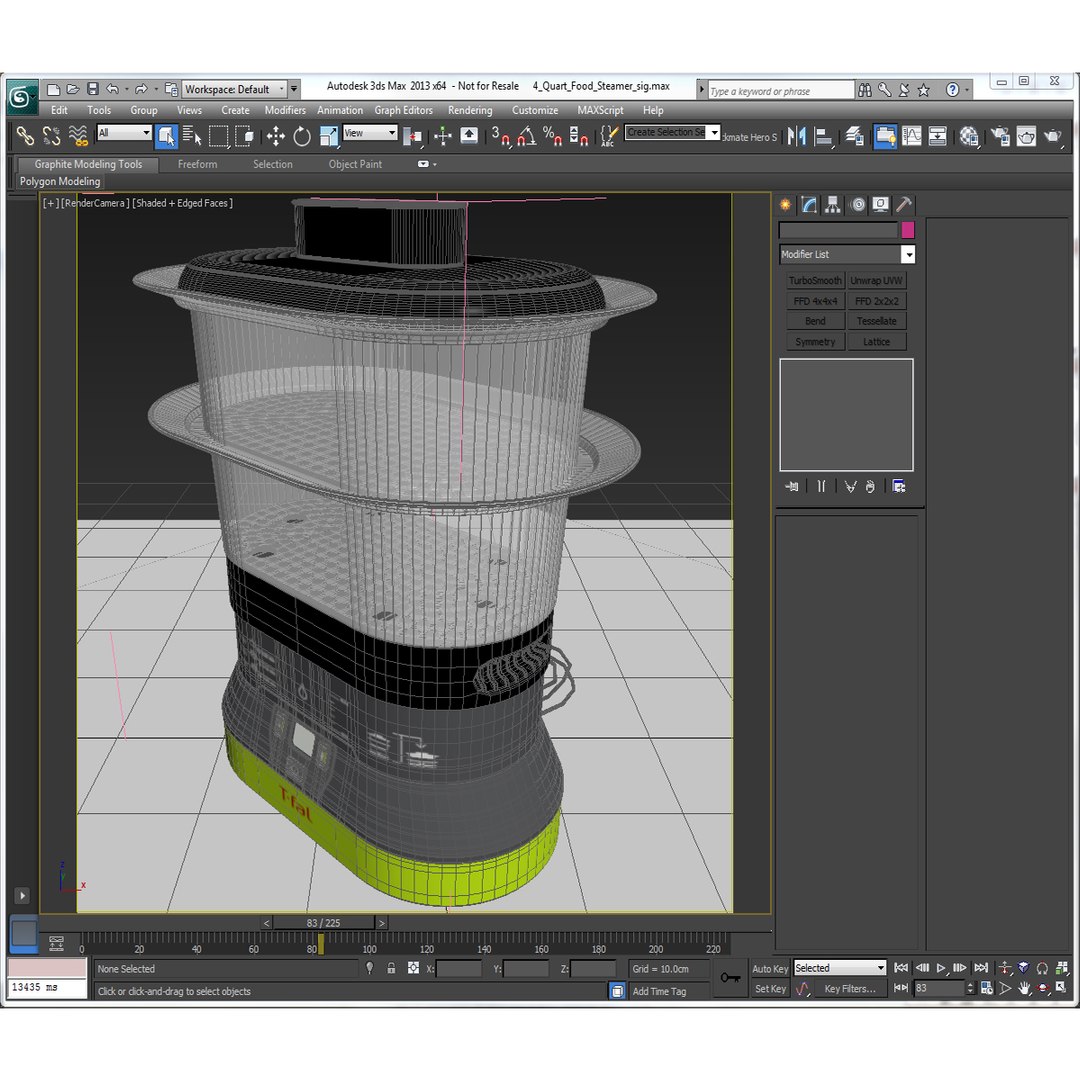
Task: Click the Play Animation button
Action: tap(941, 968)
